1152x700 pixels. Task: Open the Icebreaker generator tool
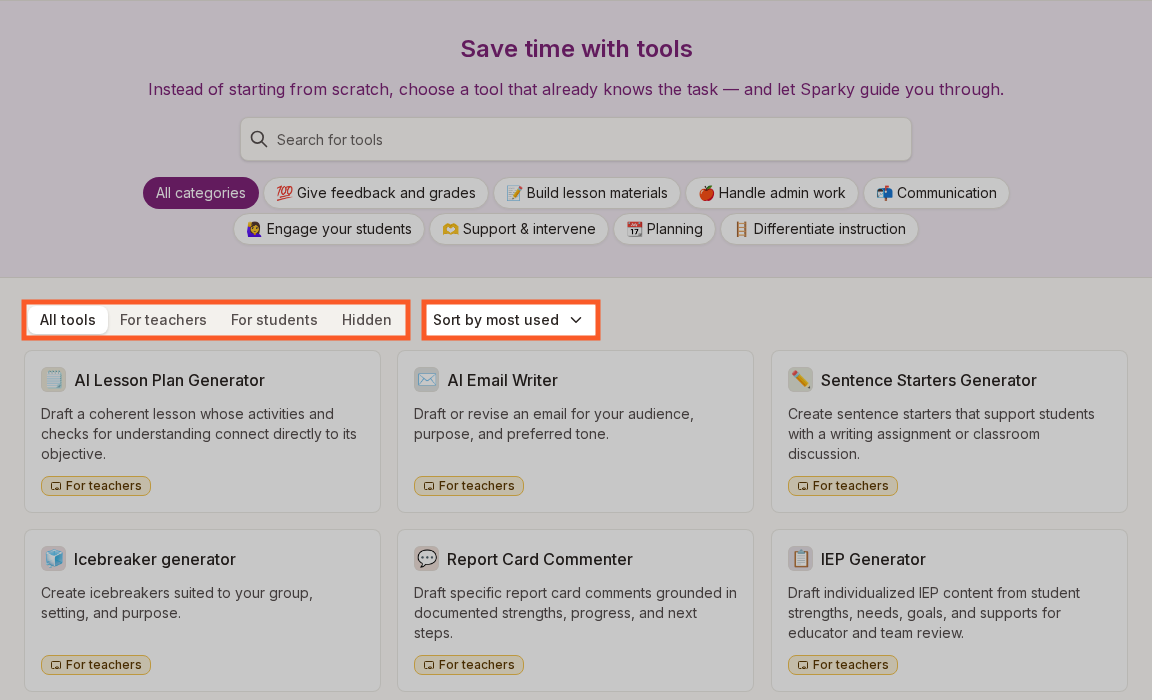pos(203,610)
